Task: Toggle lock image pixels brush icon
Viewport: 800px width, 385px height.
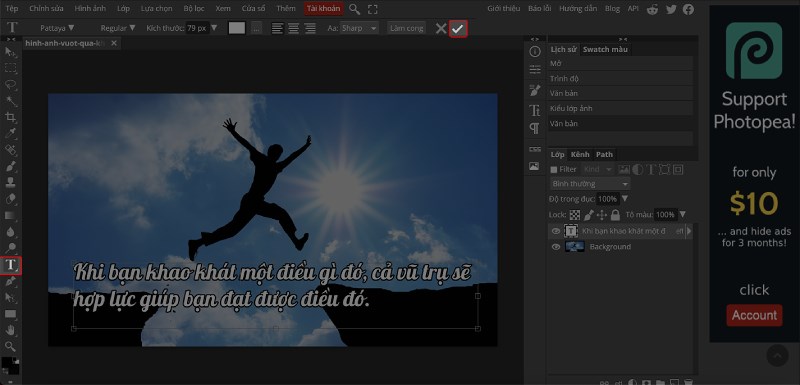Action: click(589, 215)
